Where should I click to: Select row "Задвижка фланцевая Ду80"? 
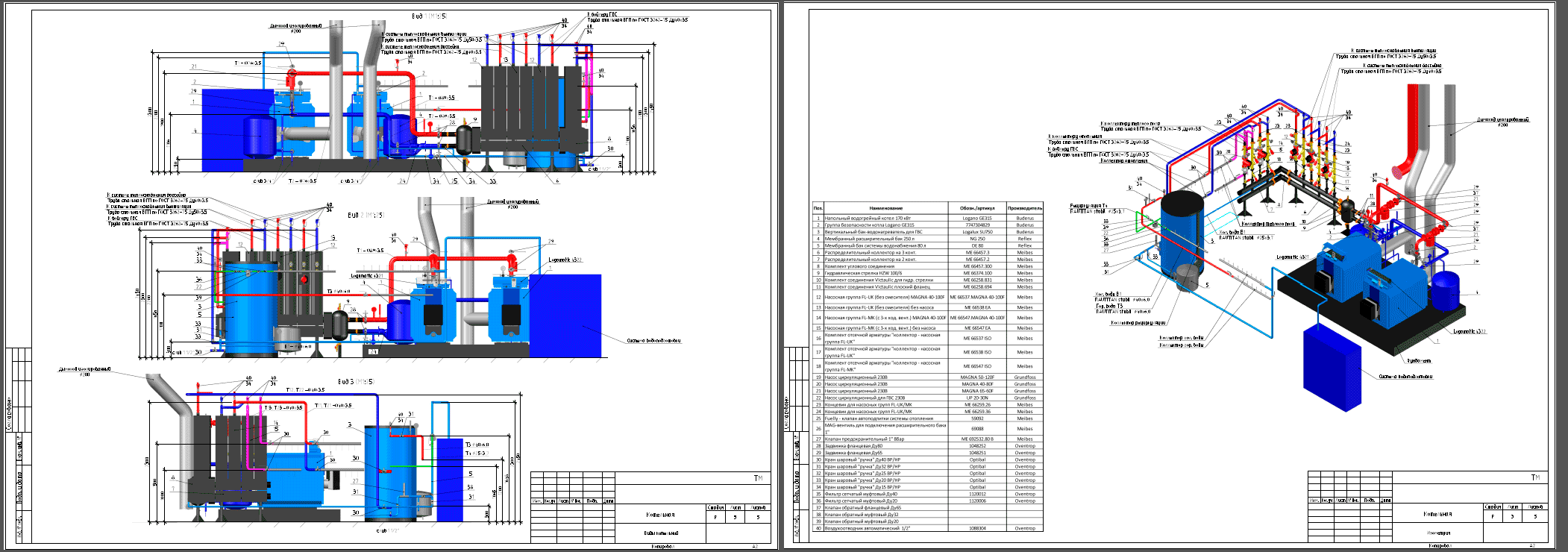tap(928, 446)
